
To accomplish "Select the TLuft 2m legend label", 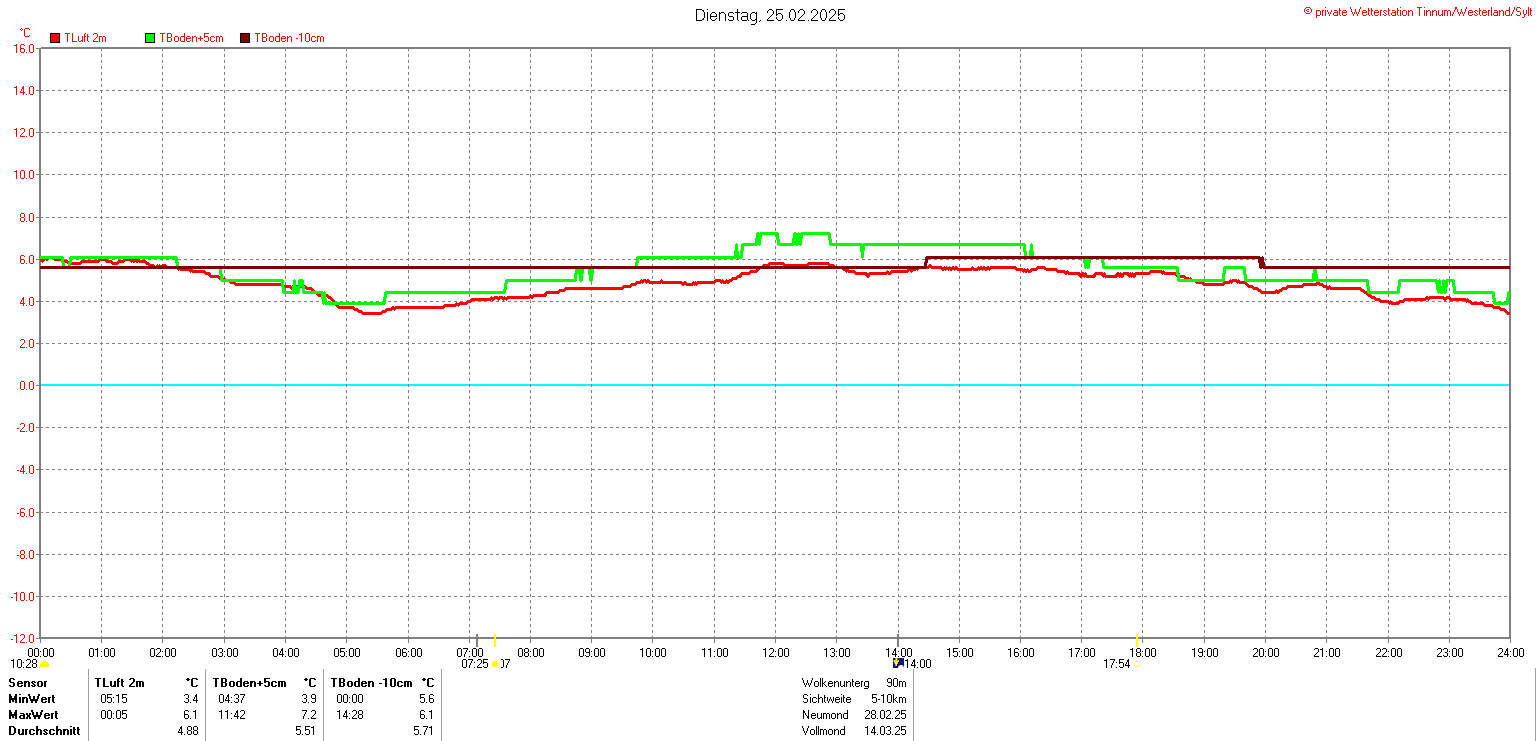I will 85,38.
